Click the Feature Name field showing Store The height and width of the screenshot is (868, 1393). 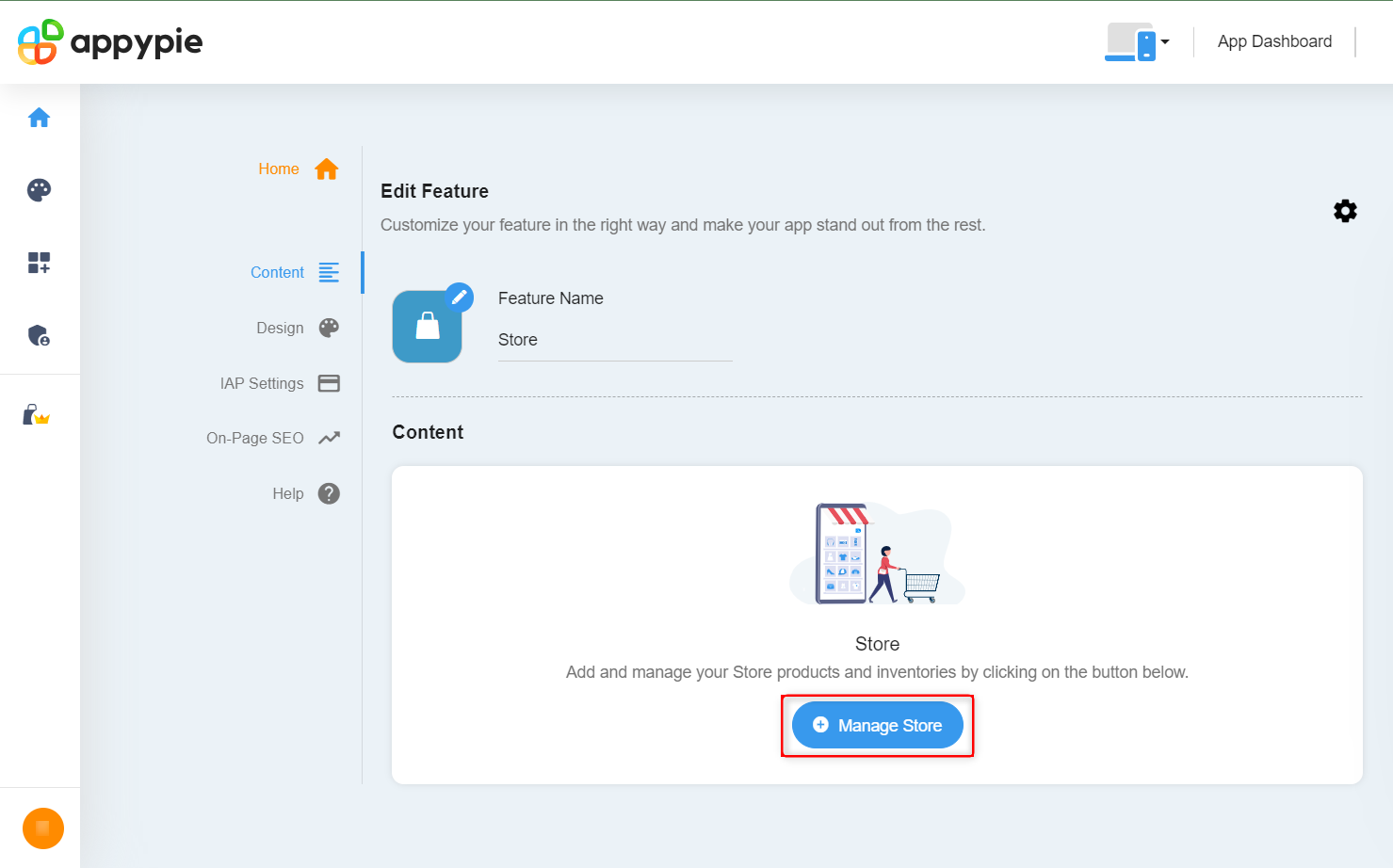click(612, 340)
